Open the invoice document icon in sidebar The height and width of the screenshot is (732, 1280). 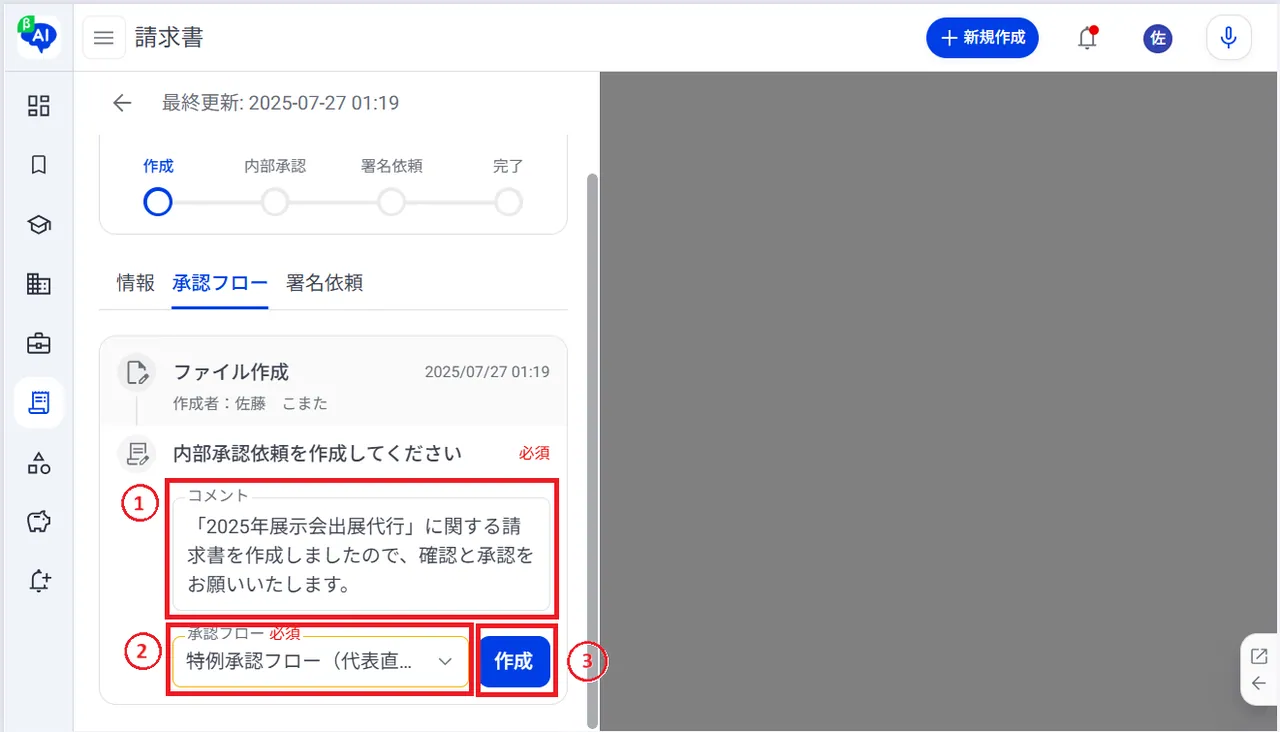[39, 403]
